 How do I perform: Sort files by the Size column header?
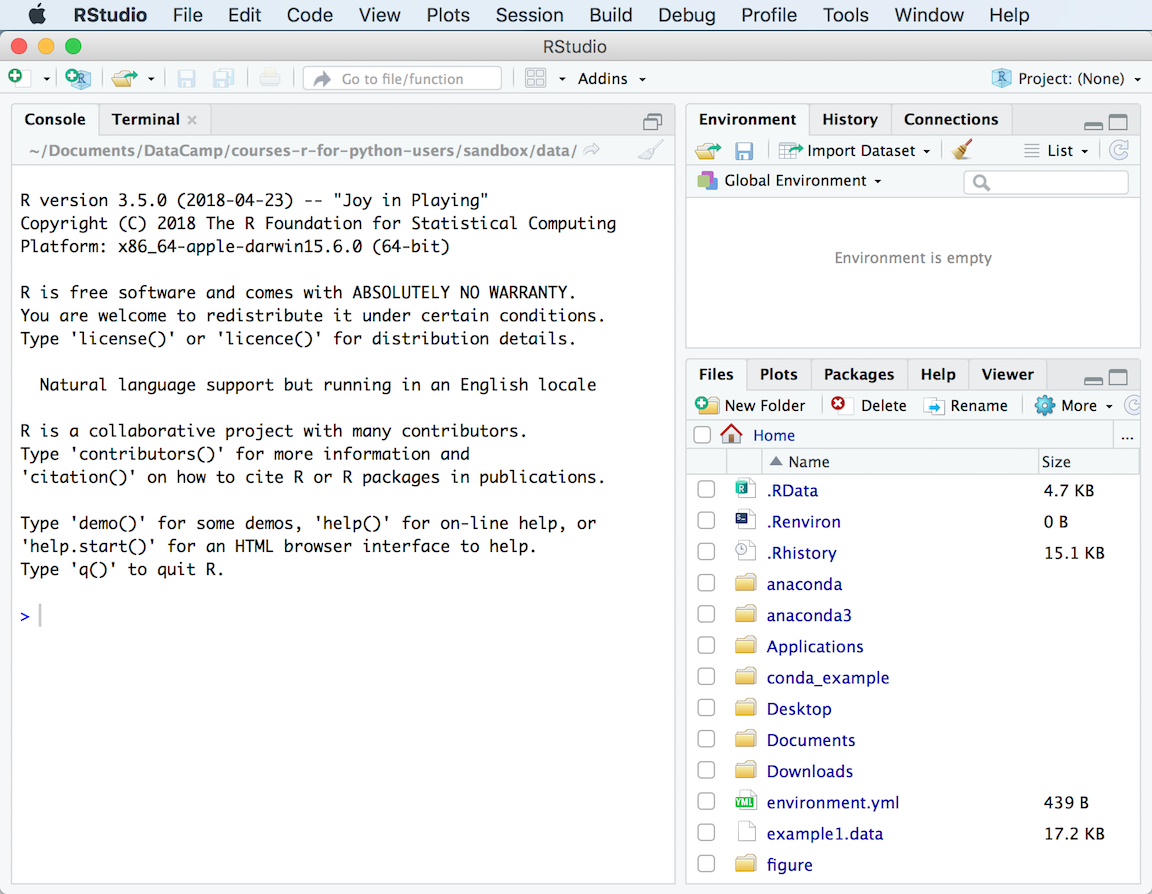[1089, 461]
